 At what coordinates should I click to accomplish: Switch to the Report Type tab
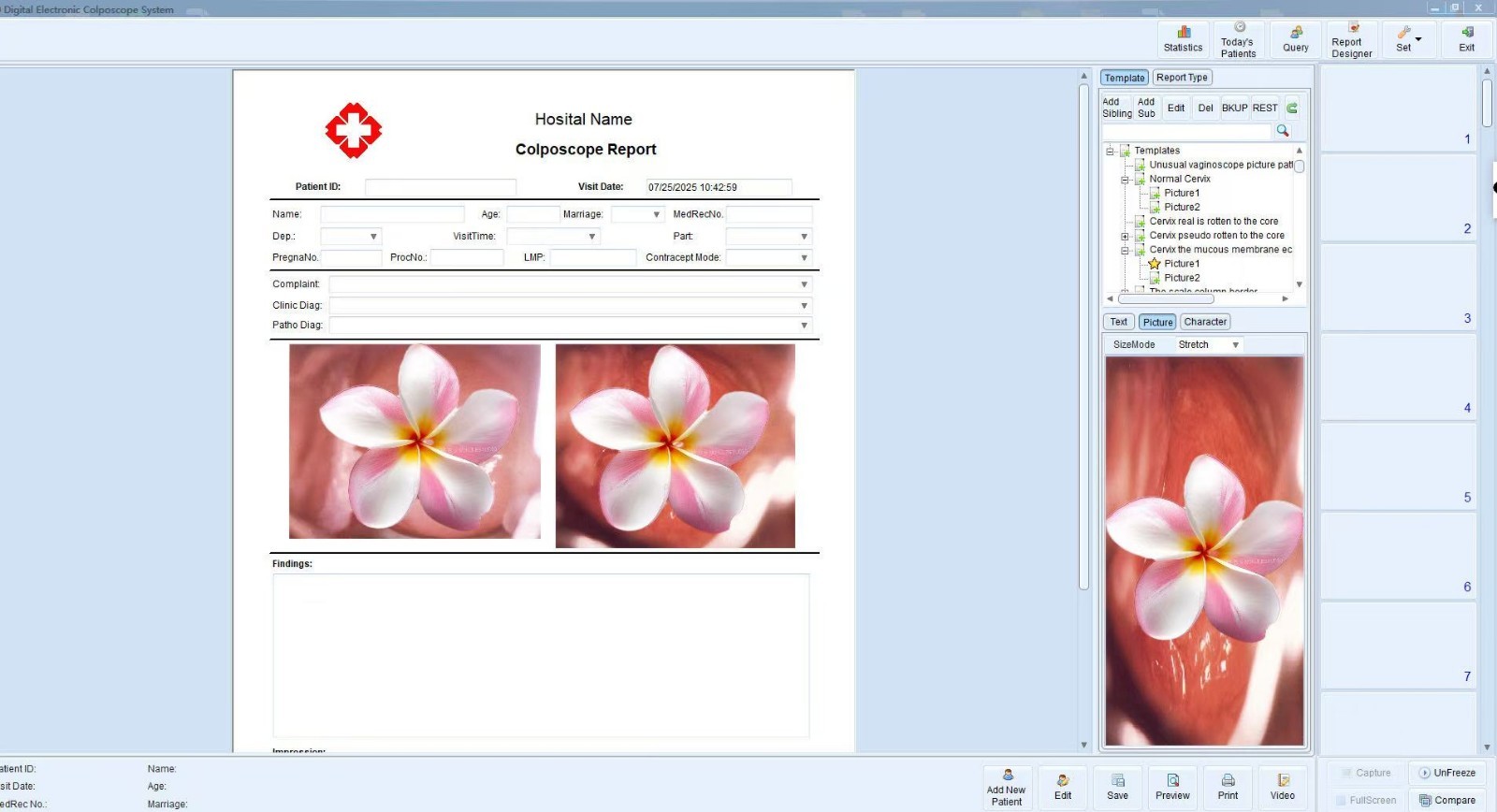[1182, 78]
